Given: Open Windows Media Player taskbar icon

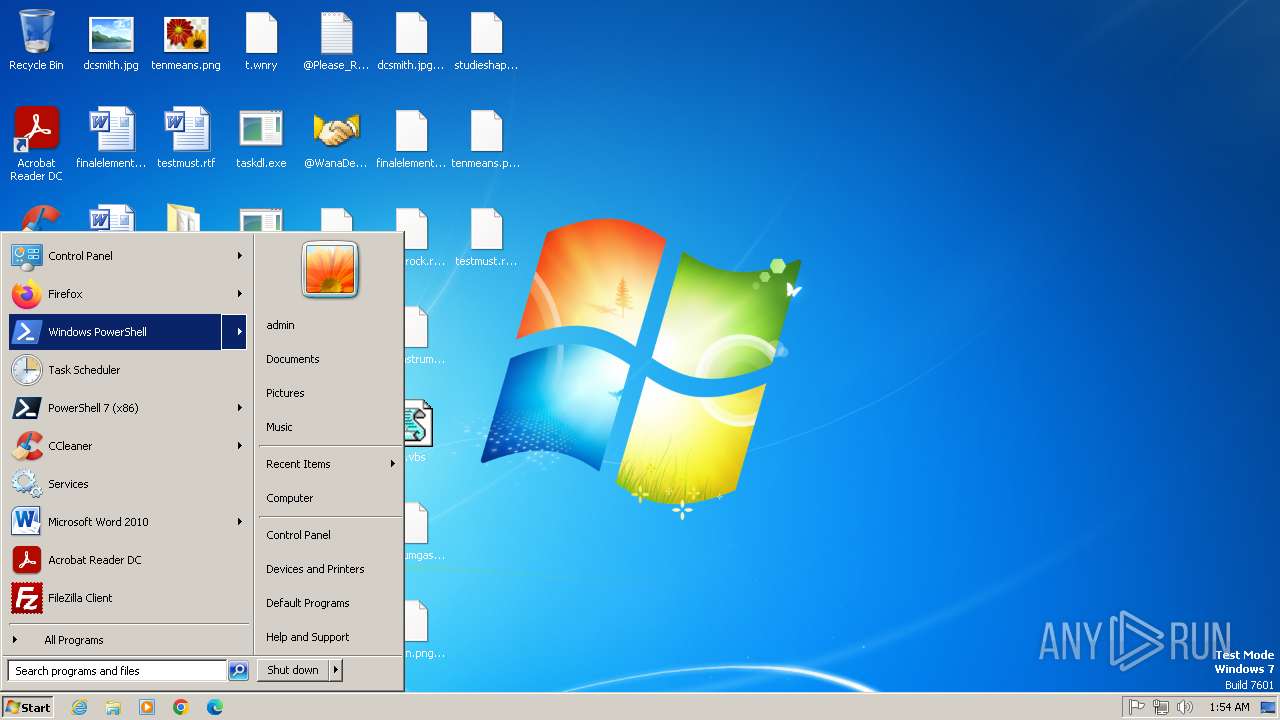Looking at the screenshot, I should 147,707.
